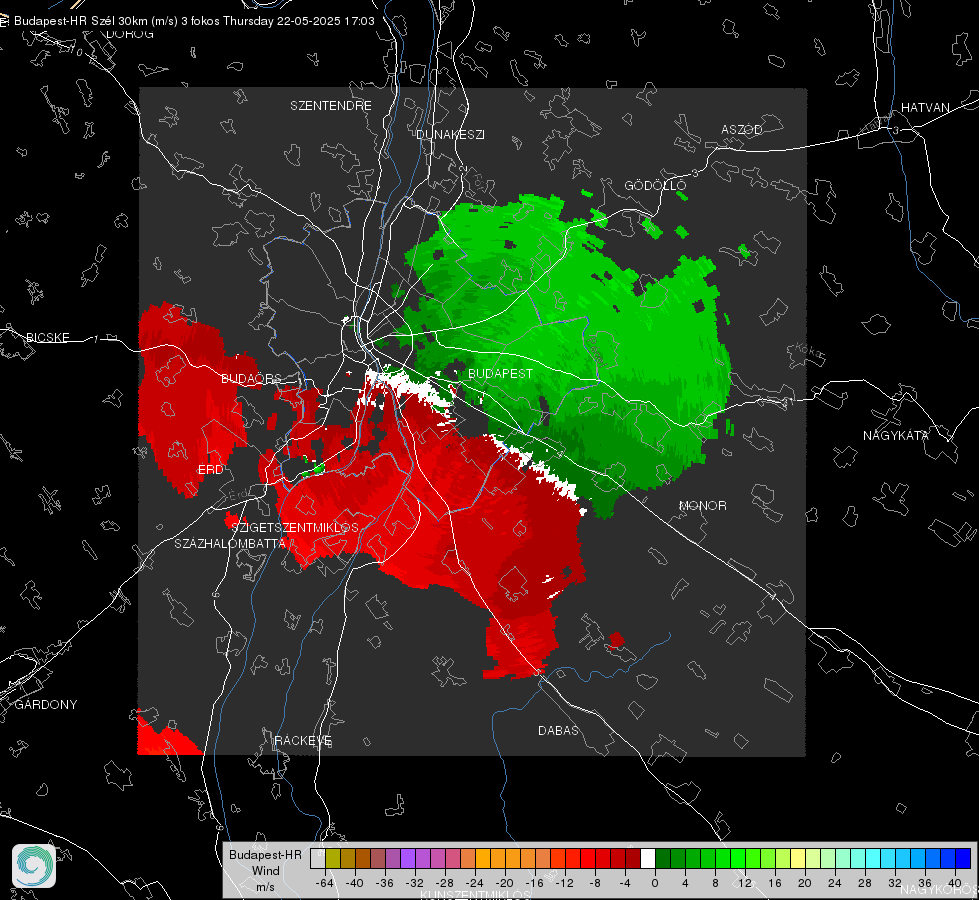
Task: Click the ASZOD town label
Action: (x=742, y=129)
